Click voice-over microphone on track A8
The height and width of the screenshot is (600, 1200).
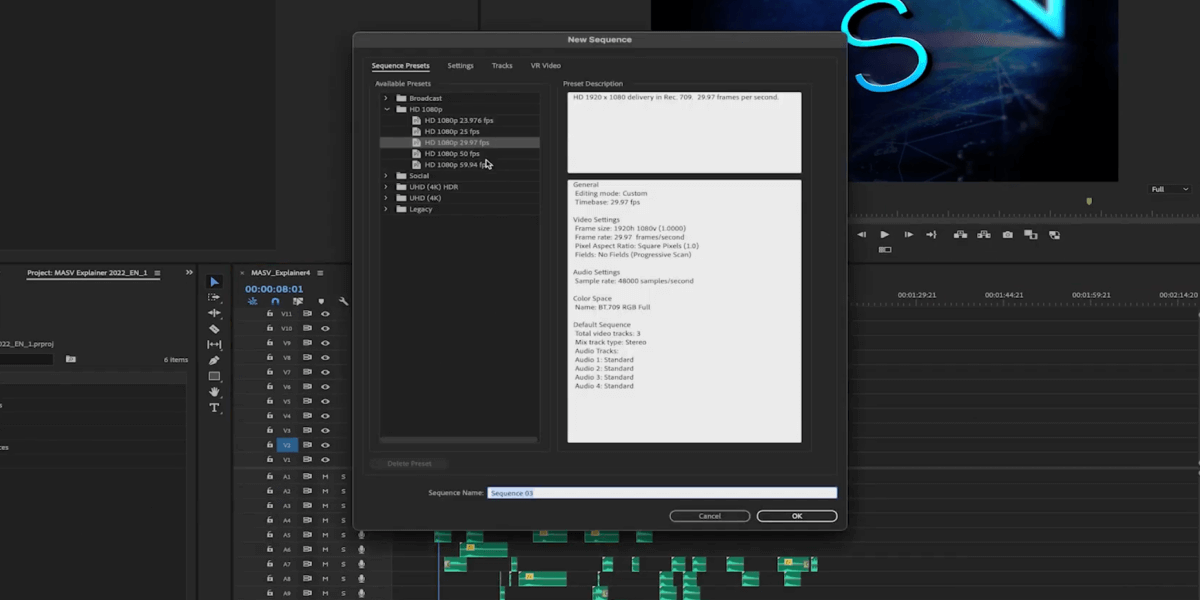click(x=361, y=578)
